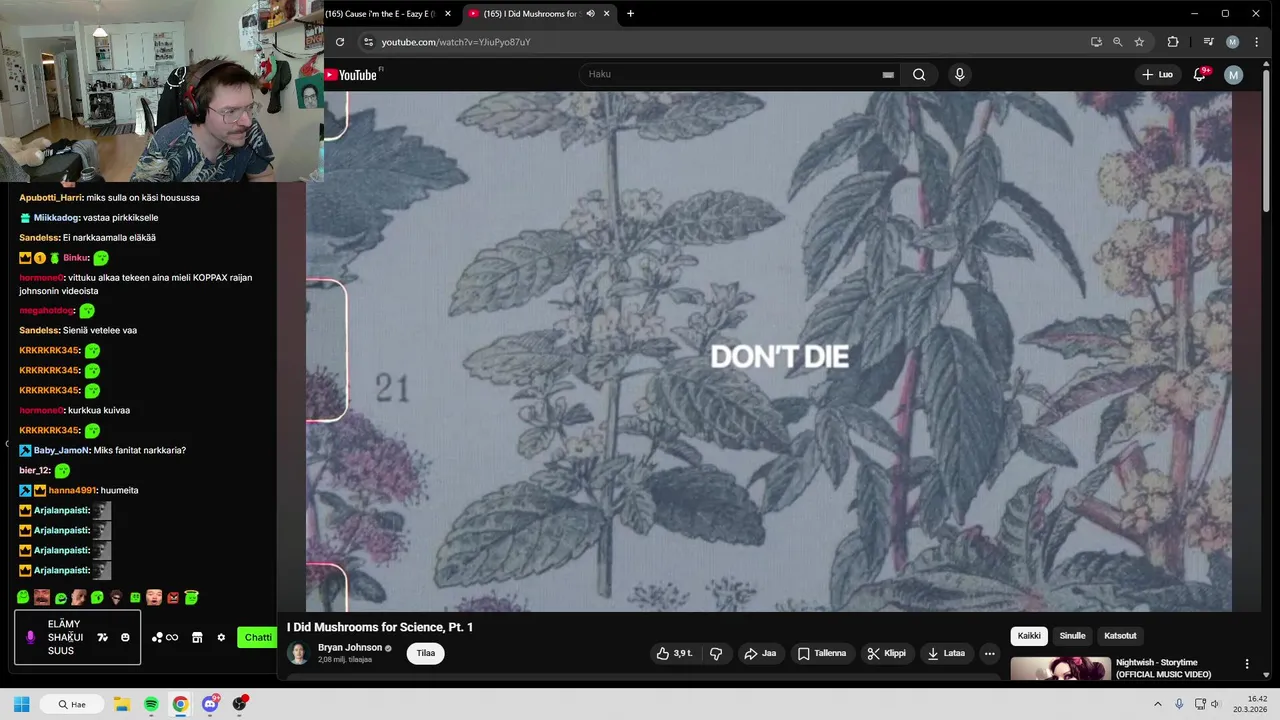This screenshot has height=720, width=1280.
Task: Subscribe with Tilaa button
Action: (426, 653)
